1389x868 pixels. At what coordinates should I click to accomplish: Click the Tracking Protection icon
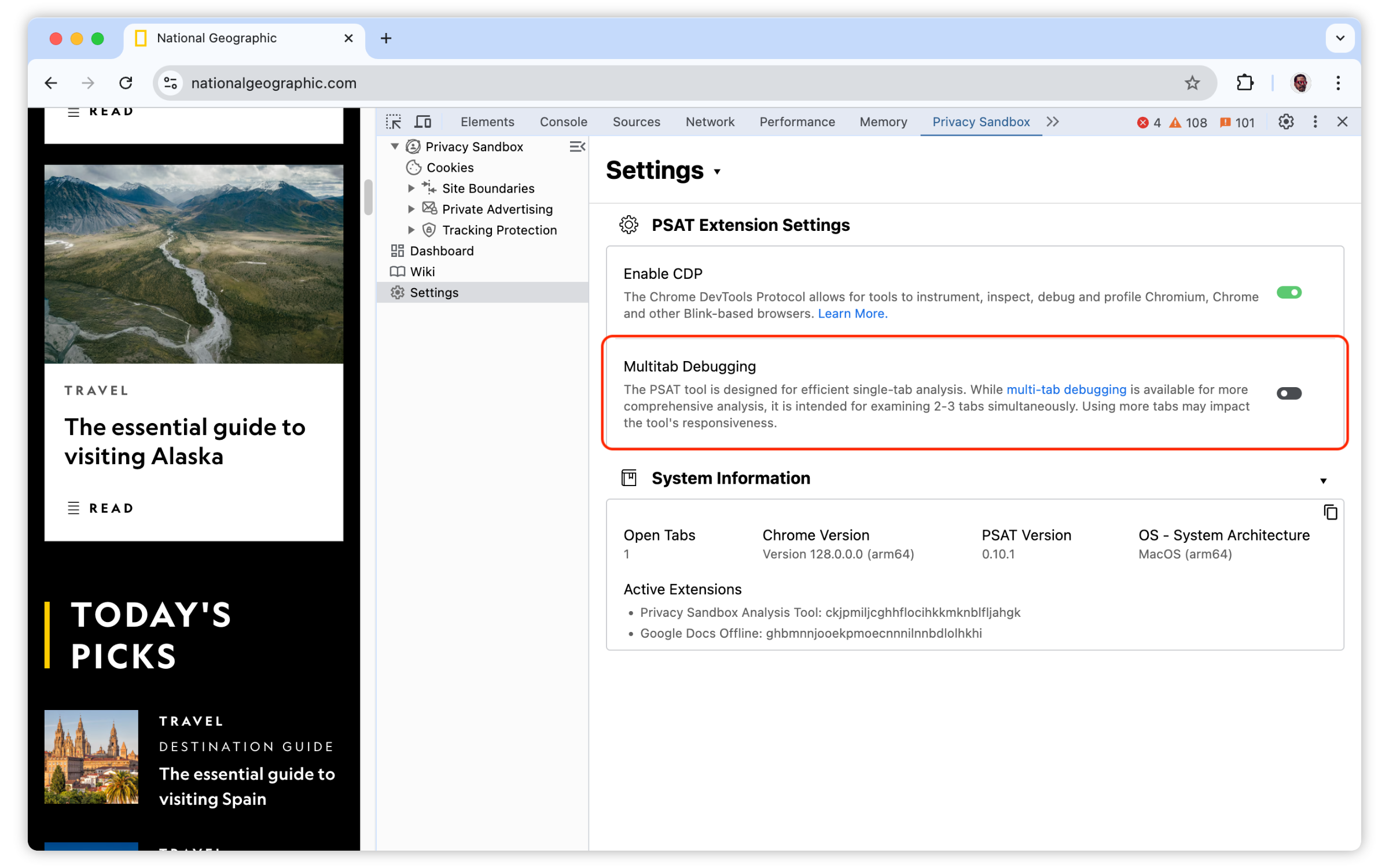click(x=428, y=229)
